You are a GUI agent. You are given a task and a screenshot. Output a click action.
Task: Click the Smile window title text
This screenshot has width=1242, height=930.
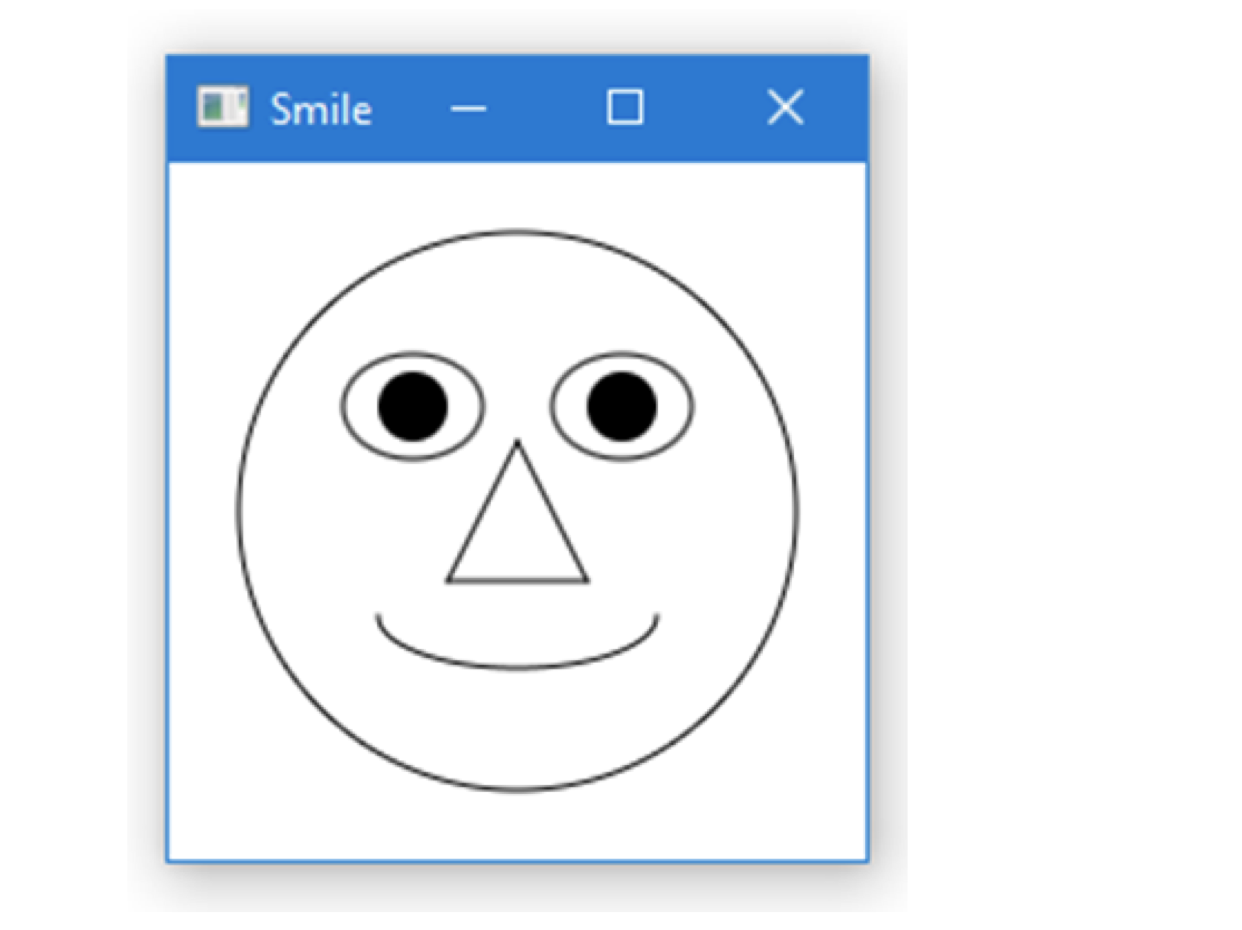pos(318,108)
